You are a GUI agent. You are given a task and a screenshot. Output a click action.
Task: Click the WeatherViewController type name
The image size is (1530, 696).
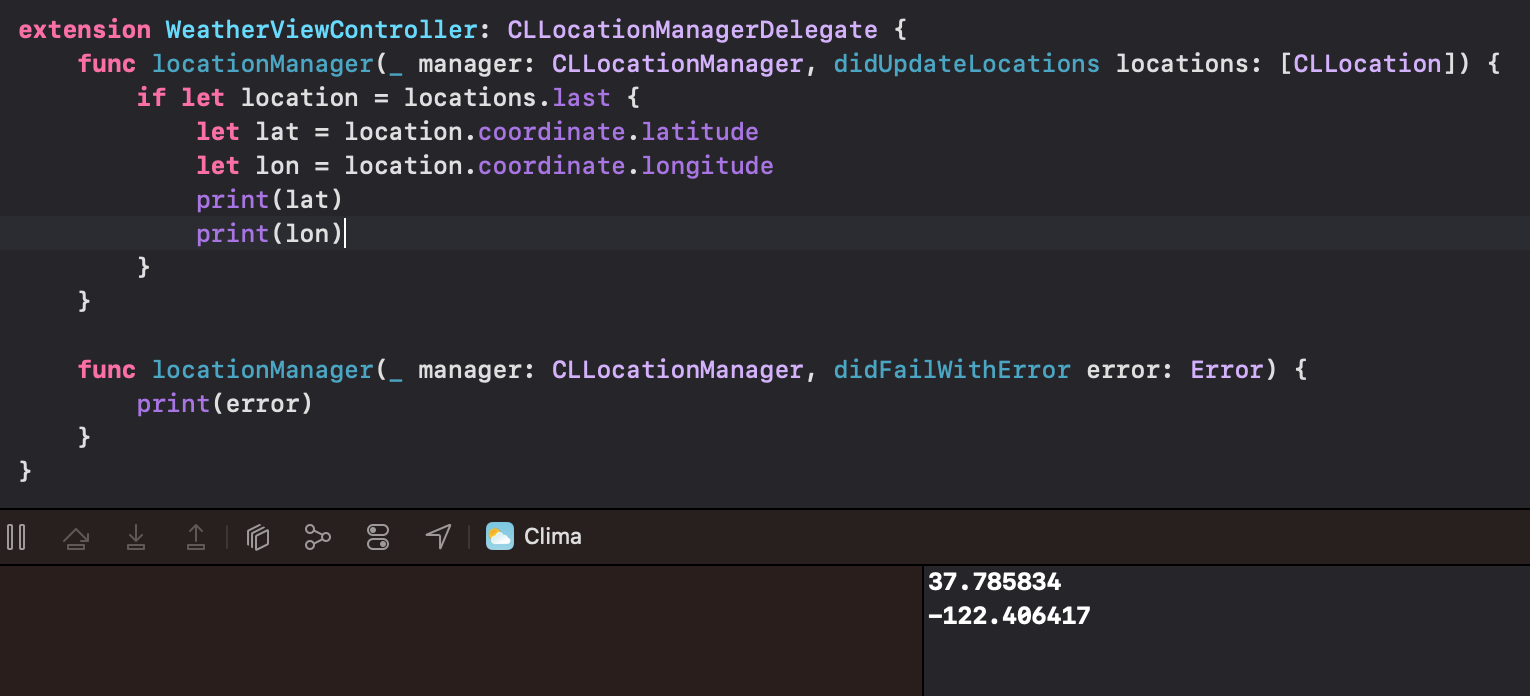pyautogui.click(x=321, y=30)
